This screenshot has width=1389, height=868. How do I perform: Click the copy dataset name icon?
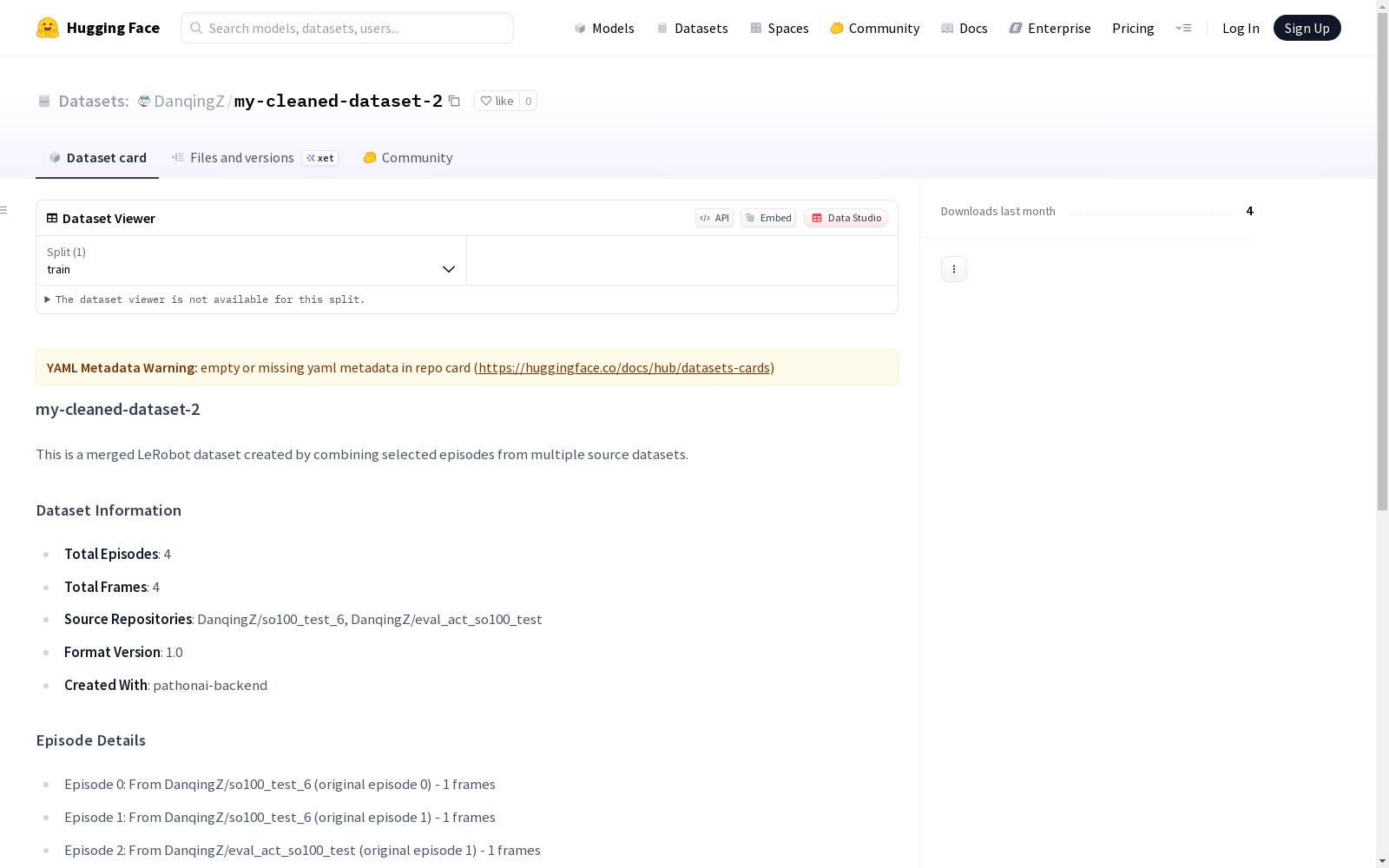454,101
